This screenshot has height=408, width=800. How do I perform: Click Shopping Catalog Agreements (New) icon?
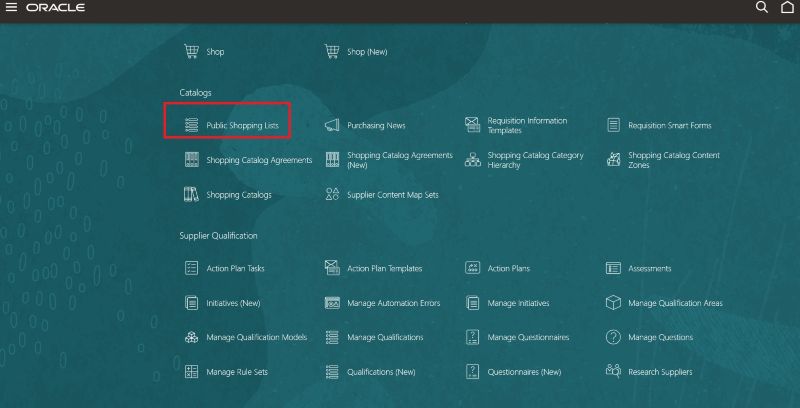click(332, 160)
